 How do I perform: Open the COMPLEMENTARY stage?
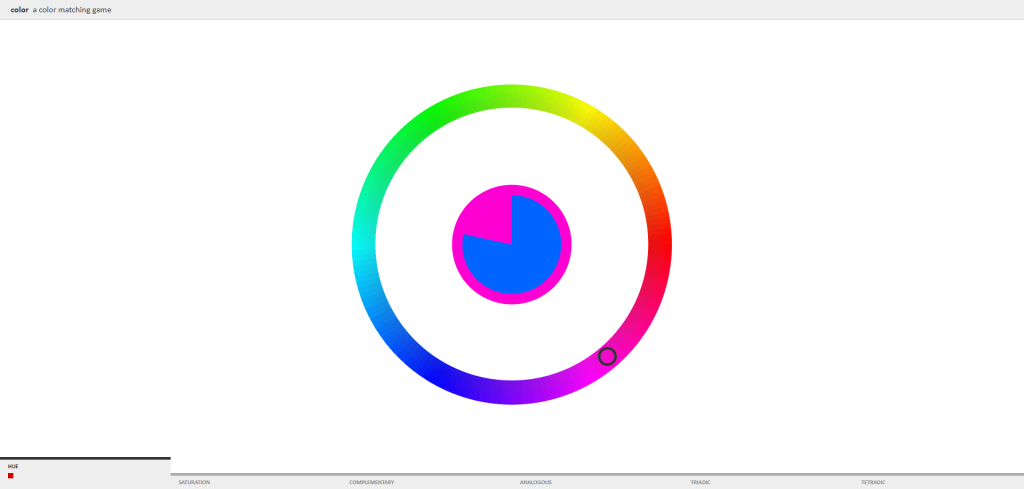coord(371,482)
